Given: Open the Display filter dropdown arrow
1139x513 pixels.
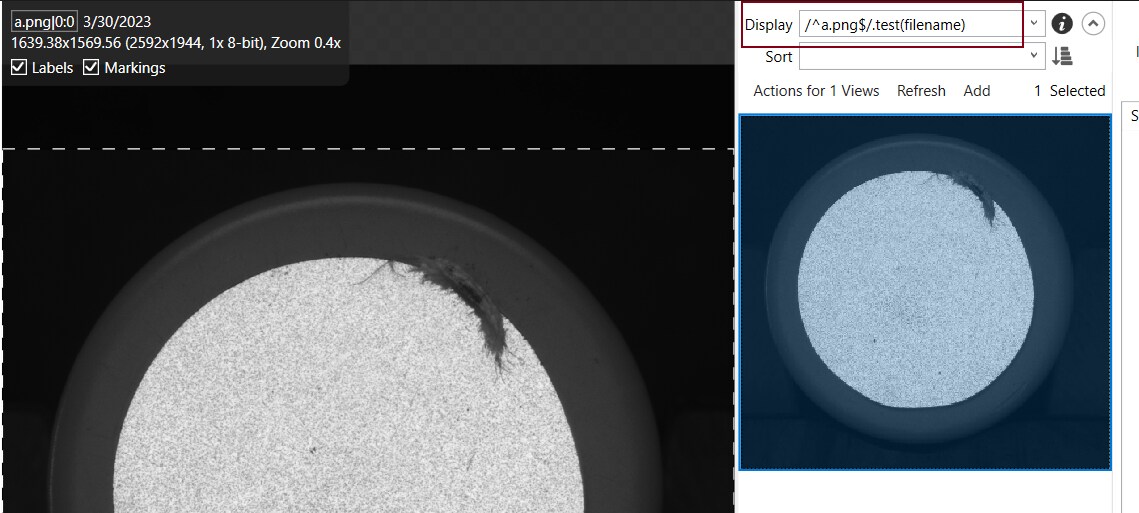Looking at the screenshot, I should pos(1035,24).
